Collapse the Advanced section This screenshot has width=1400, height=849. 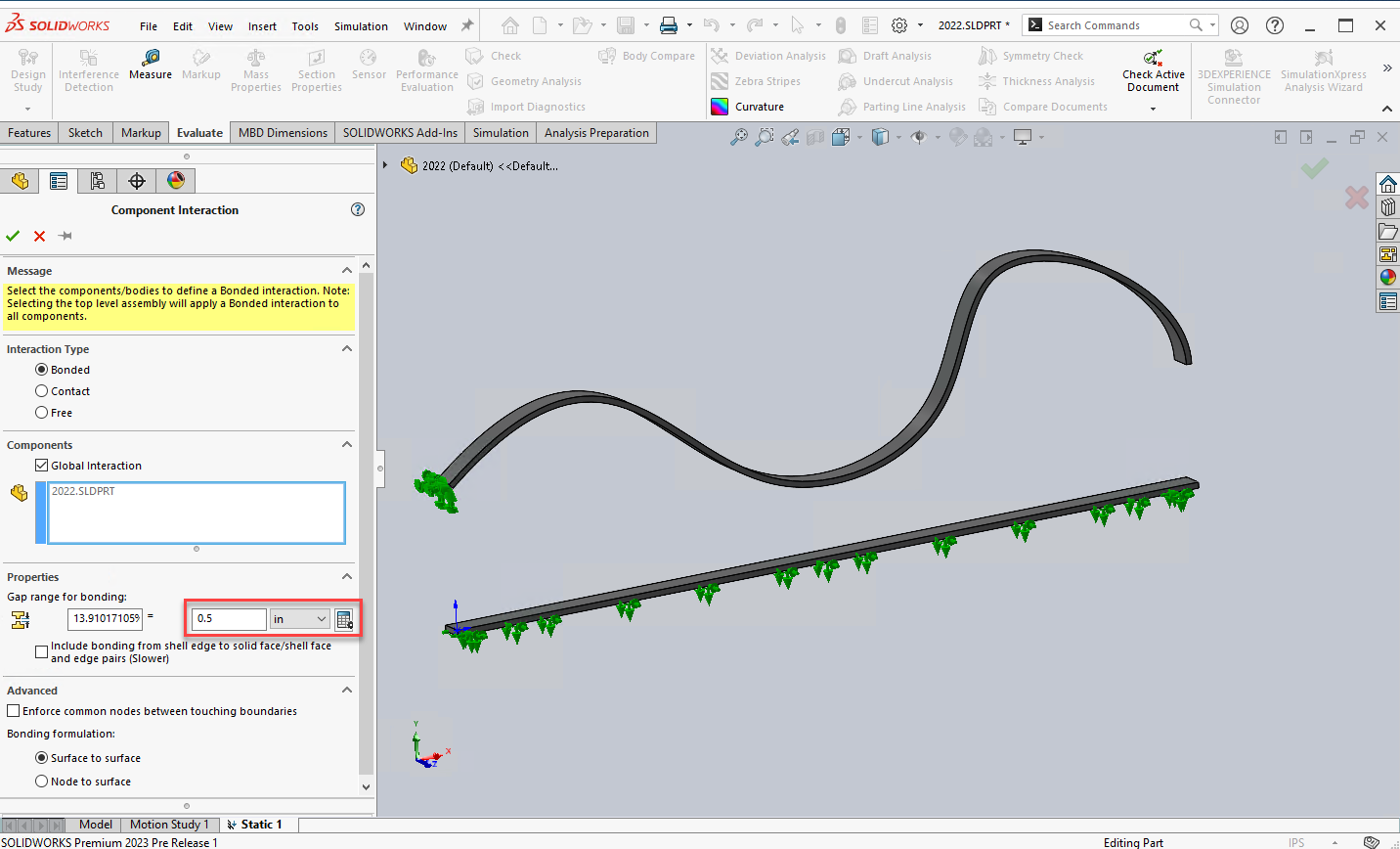coord(346,690)
